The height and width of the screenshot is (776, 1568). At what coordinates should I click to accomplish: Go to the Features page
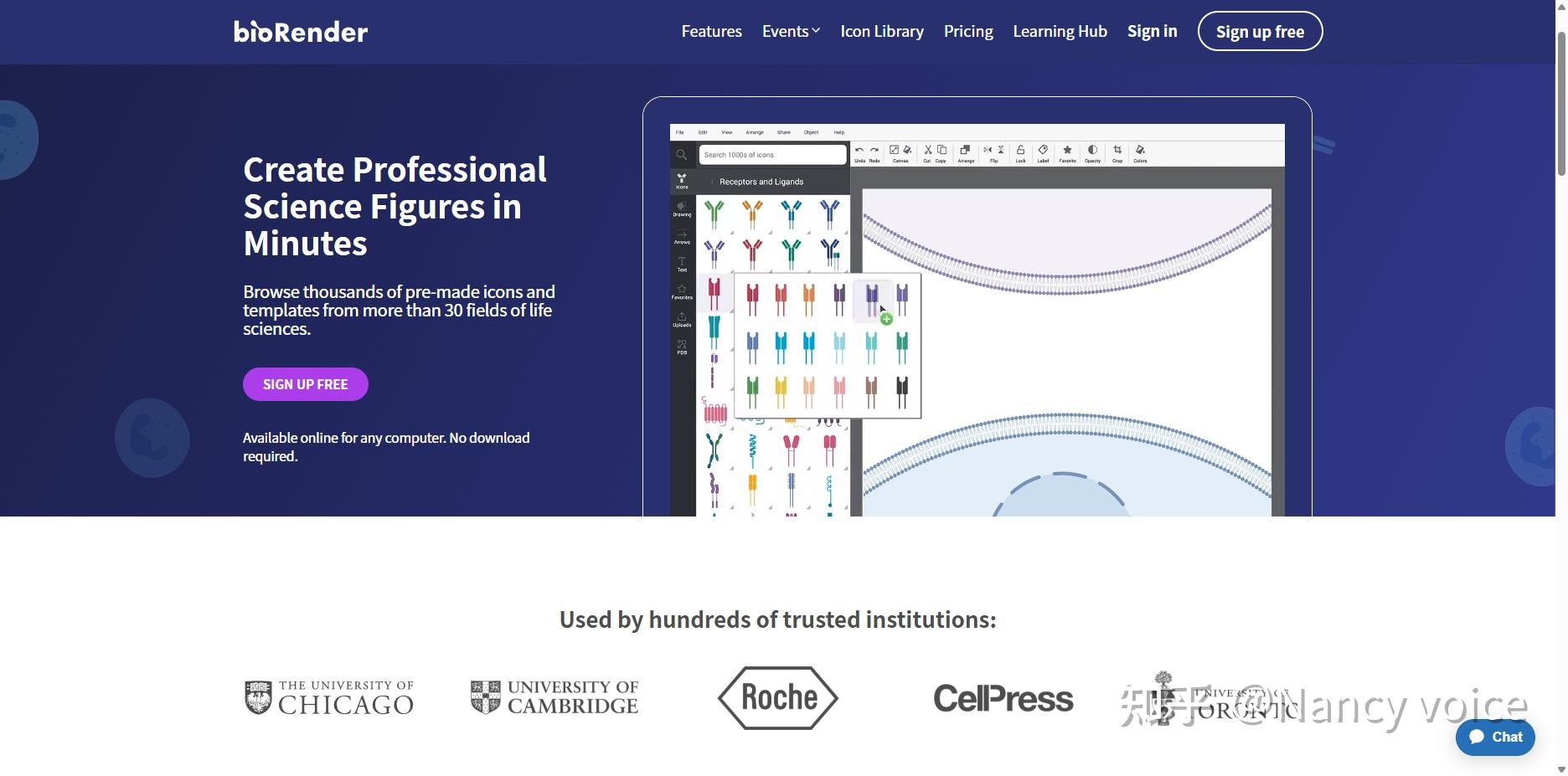[x=712, y=32]
